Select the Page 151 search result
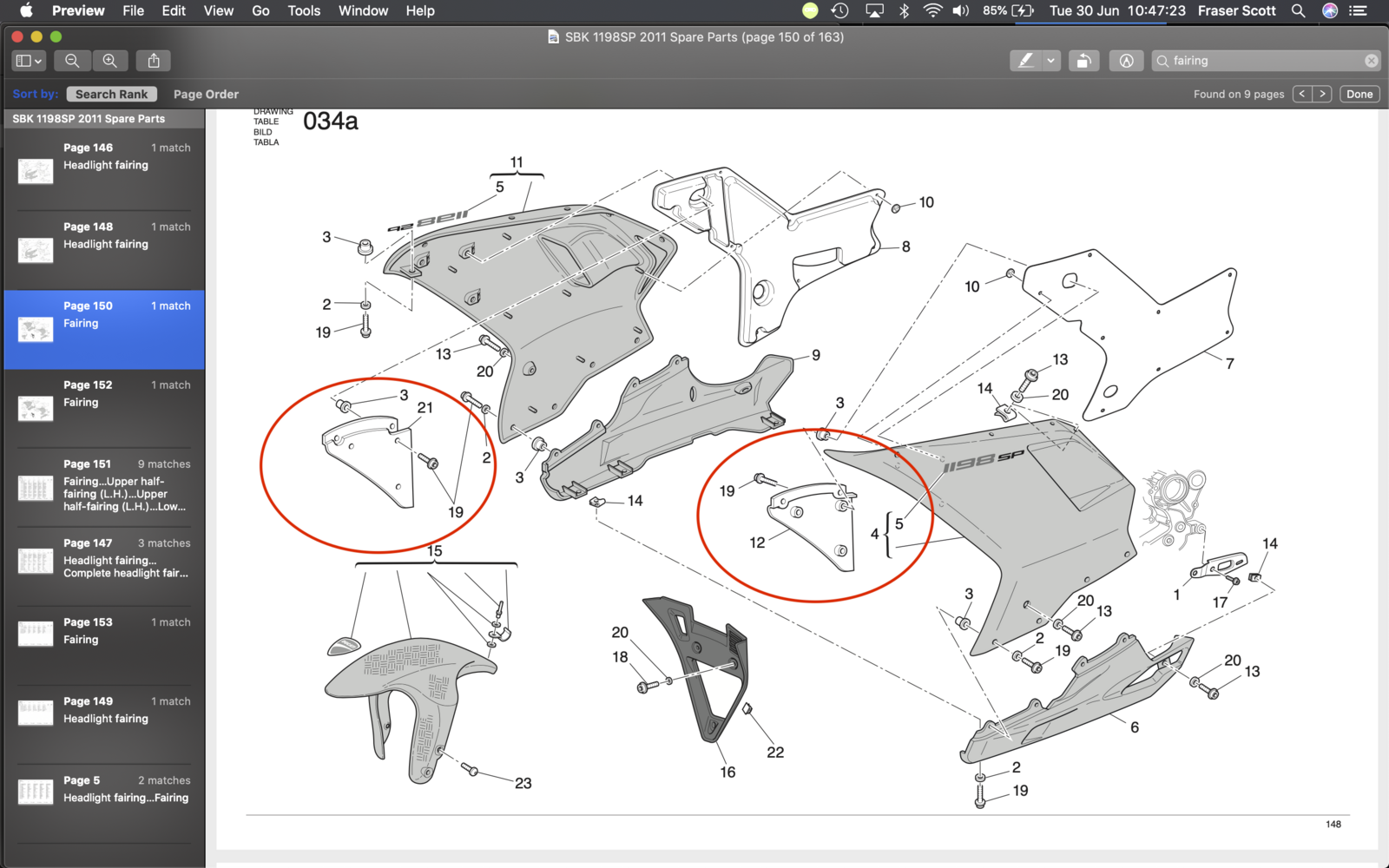The height and width of the screenshot is (868, 1389). 104,487
